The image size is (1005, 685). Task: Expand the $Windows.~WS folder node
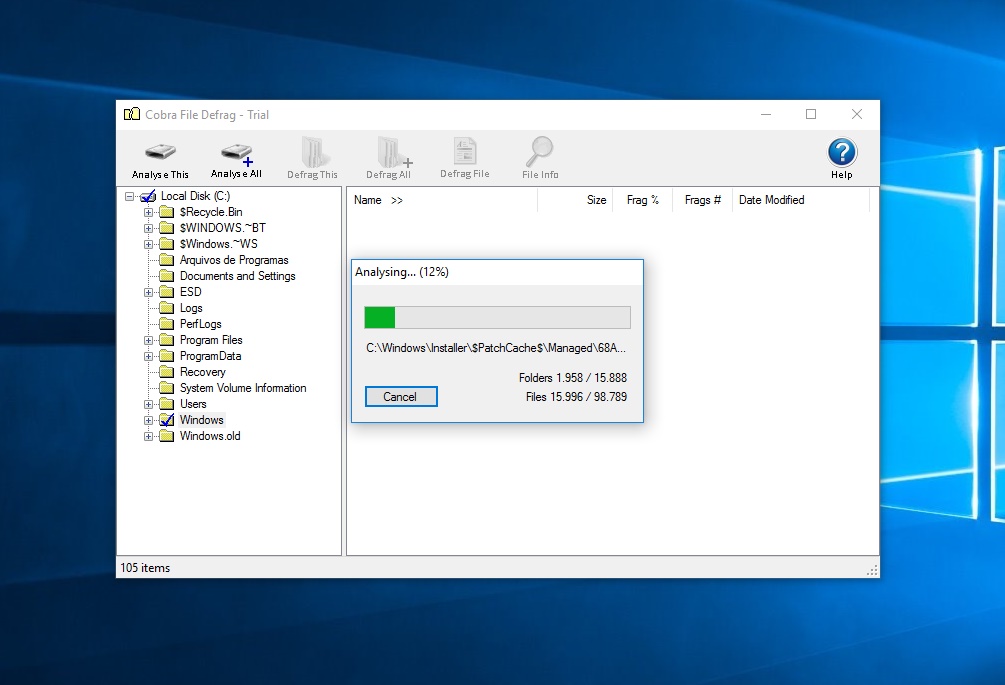[x=149, y=244]
